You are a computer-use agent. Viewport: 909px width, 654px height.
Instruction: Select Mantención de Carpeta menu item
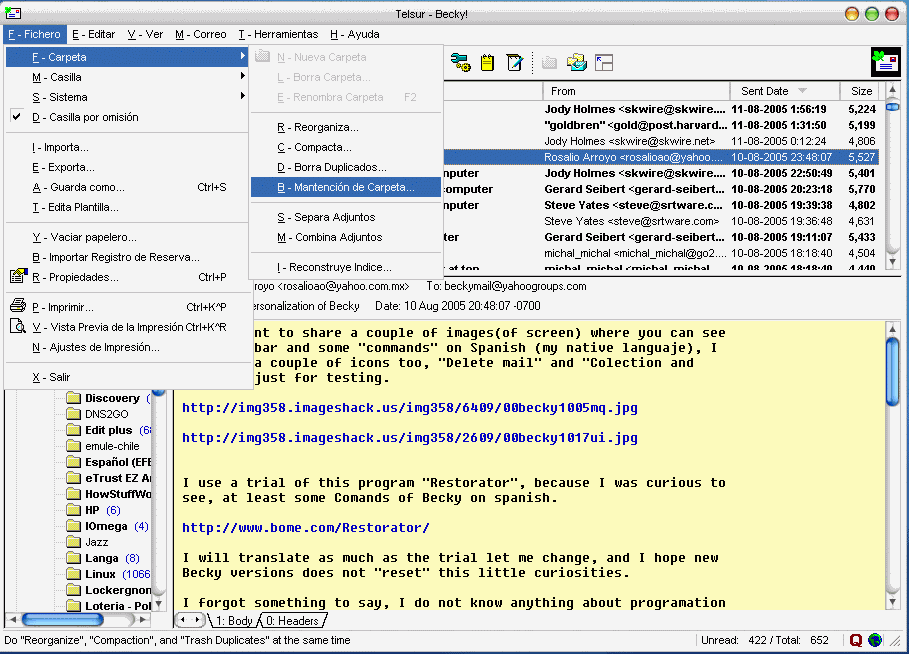(346, 187)
